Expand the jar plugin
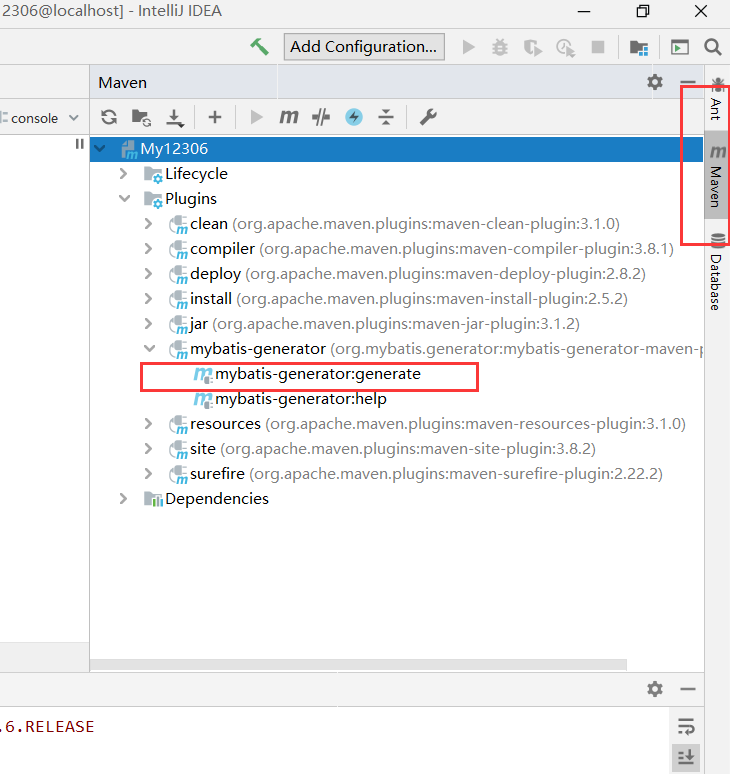 pyautogui.click(x=149, y=324)
